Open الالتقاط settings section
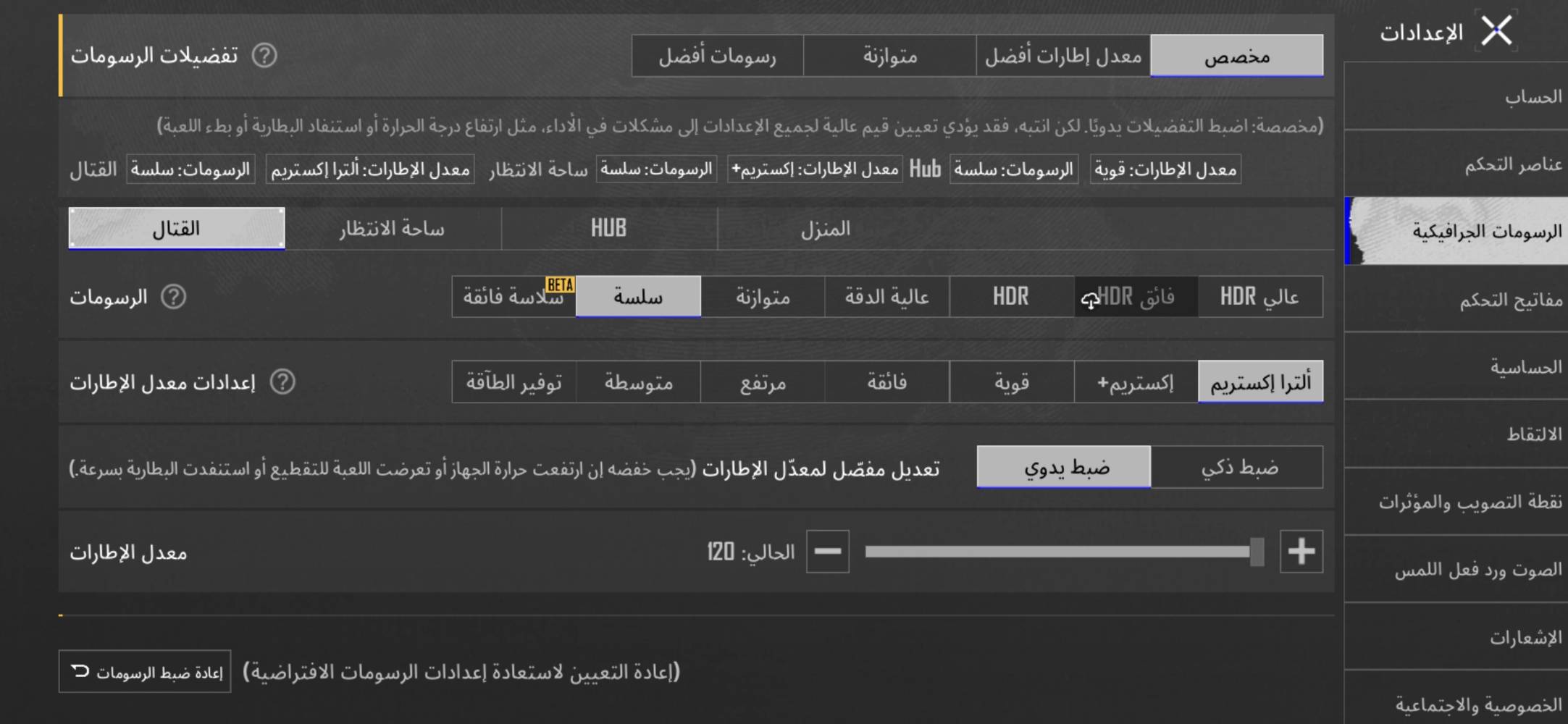The width and height of the screenshot is (1568, 724). pos(1456,434)
